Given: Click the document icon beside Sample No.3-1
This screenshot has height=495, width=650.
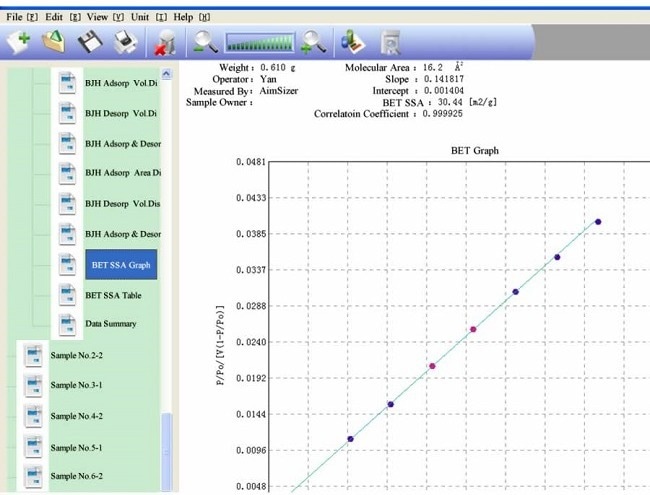Looking at the screenshot, I should [x=33, y=386].
